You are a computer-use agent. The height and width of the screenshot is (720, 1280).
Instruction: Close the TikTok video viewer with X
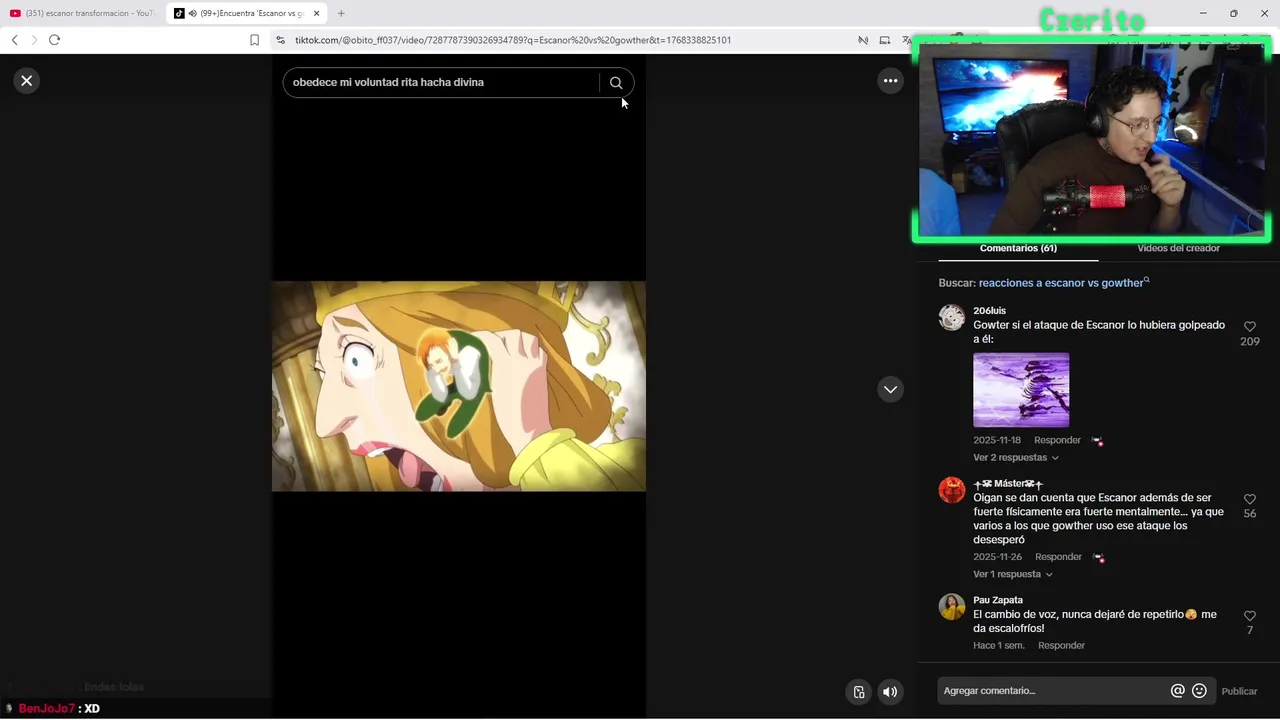point(27,81)
